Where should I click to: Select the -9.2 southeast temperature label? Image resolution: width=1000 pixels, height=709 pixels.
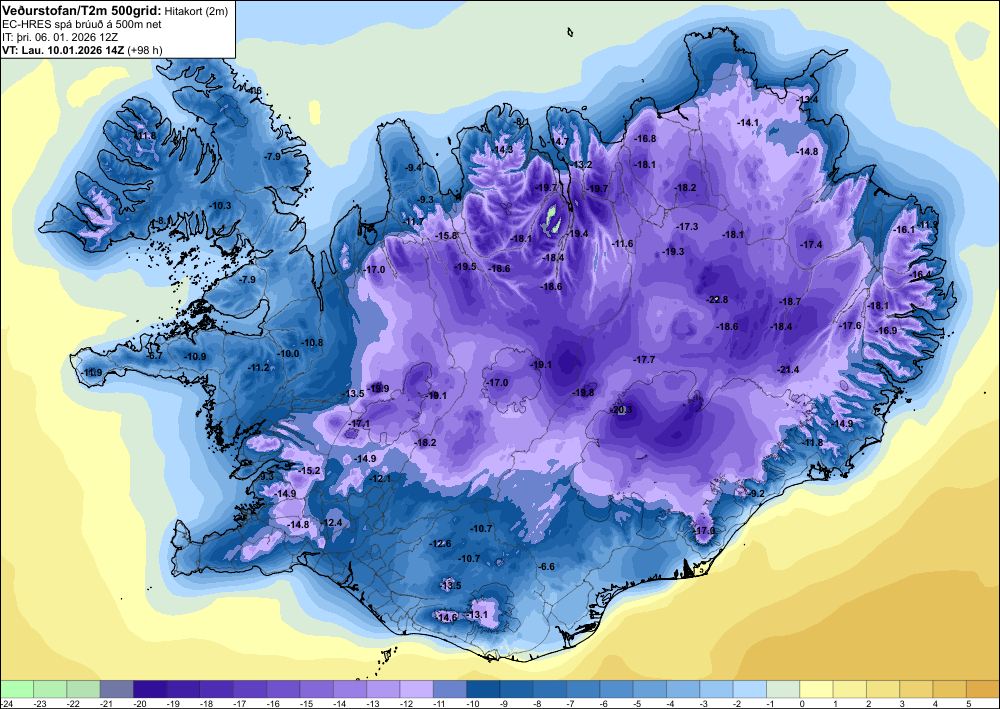[x=756, y=493]
